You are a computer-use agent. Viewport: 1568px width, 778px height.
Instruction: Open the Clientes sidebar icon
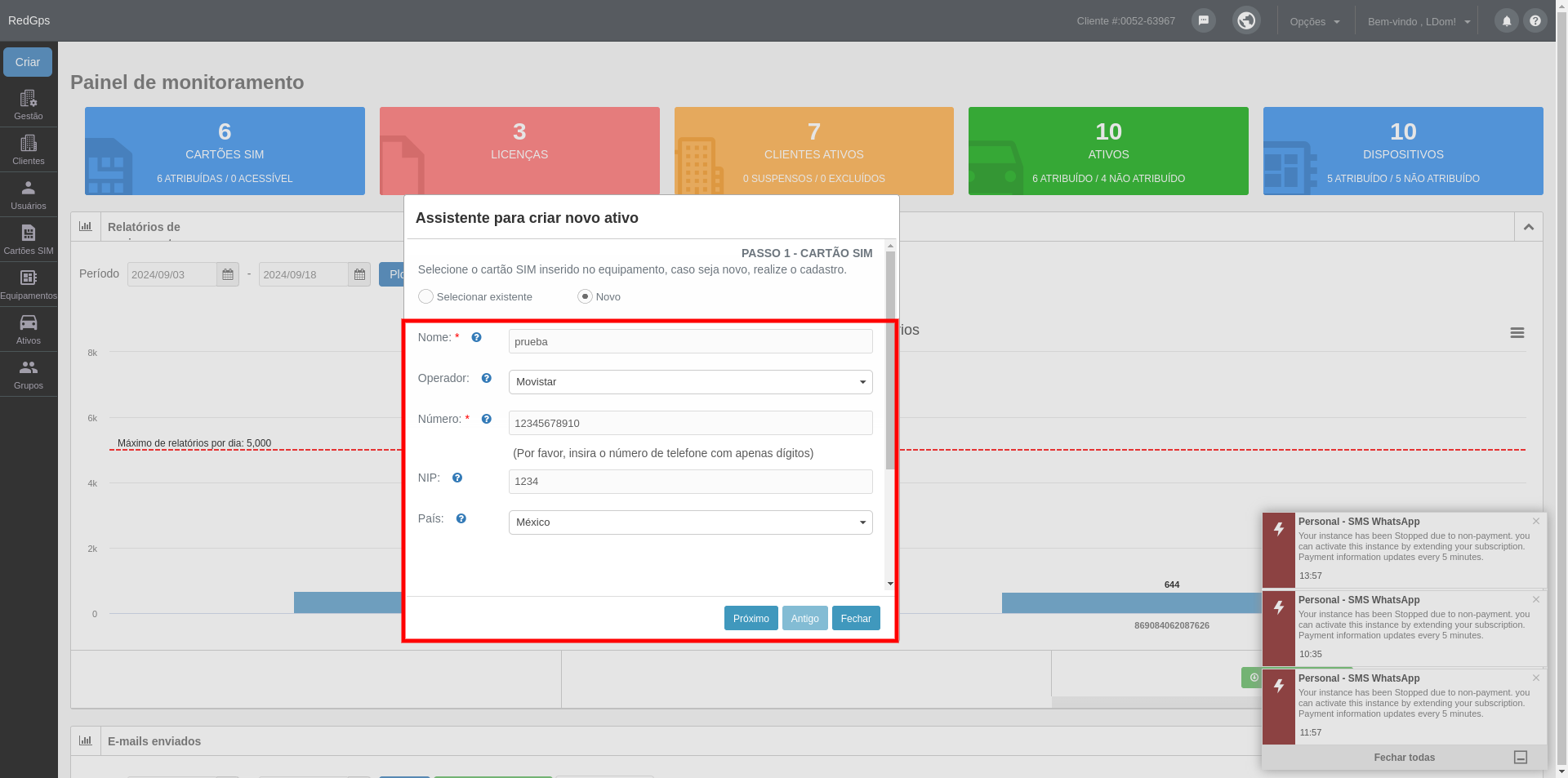point(29,149)
